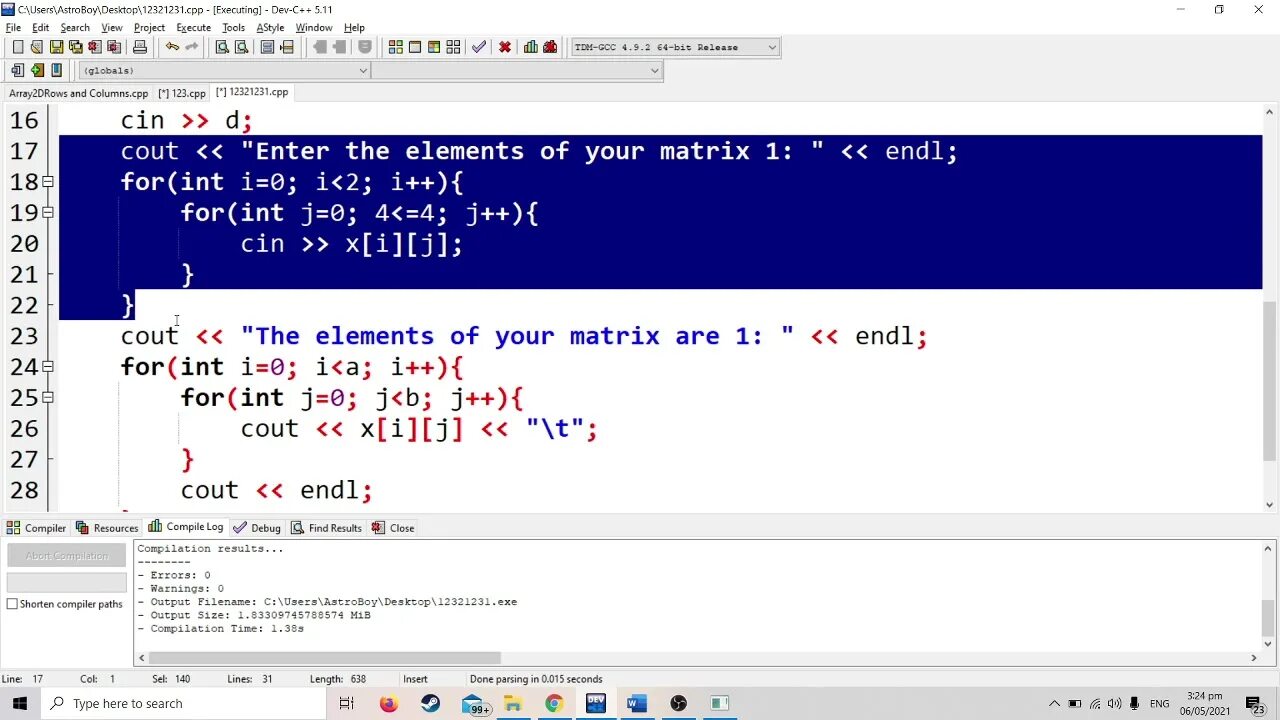The height and width of the screenshot is (720, 1280).
Task: Open the (globals) scope dropdown
Action: 225,70
